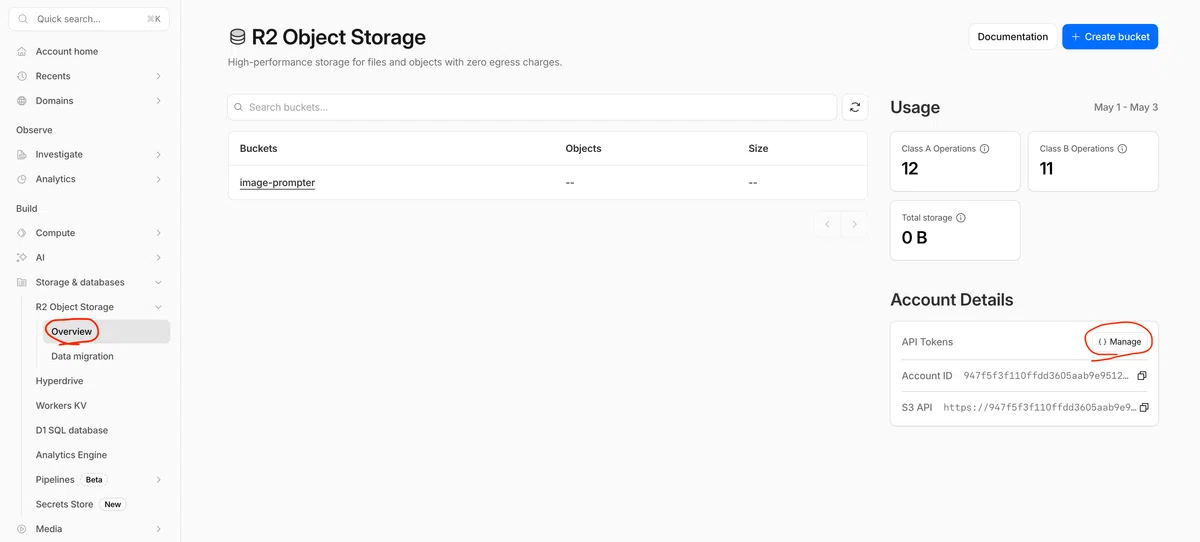Expand the Pipelines chevron
The image size is (1200, 542).
[x=159, y=480]
